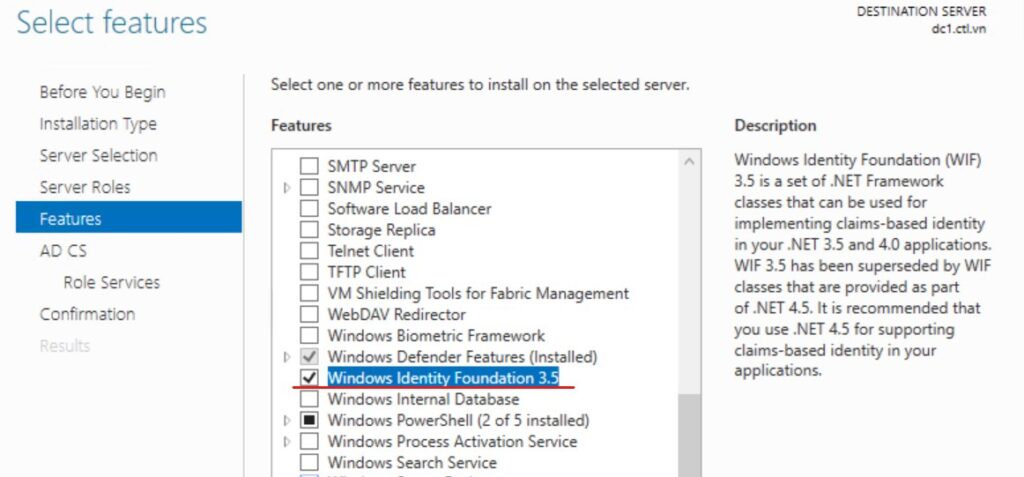Select the Windows Internal Database checkbox
The width and height of the screenshot is (1024, 477).
[310, 399]
